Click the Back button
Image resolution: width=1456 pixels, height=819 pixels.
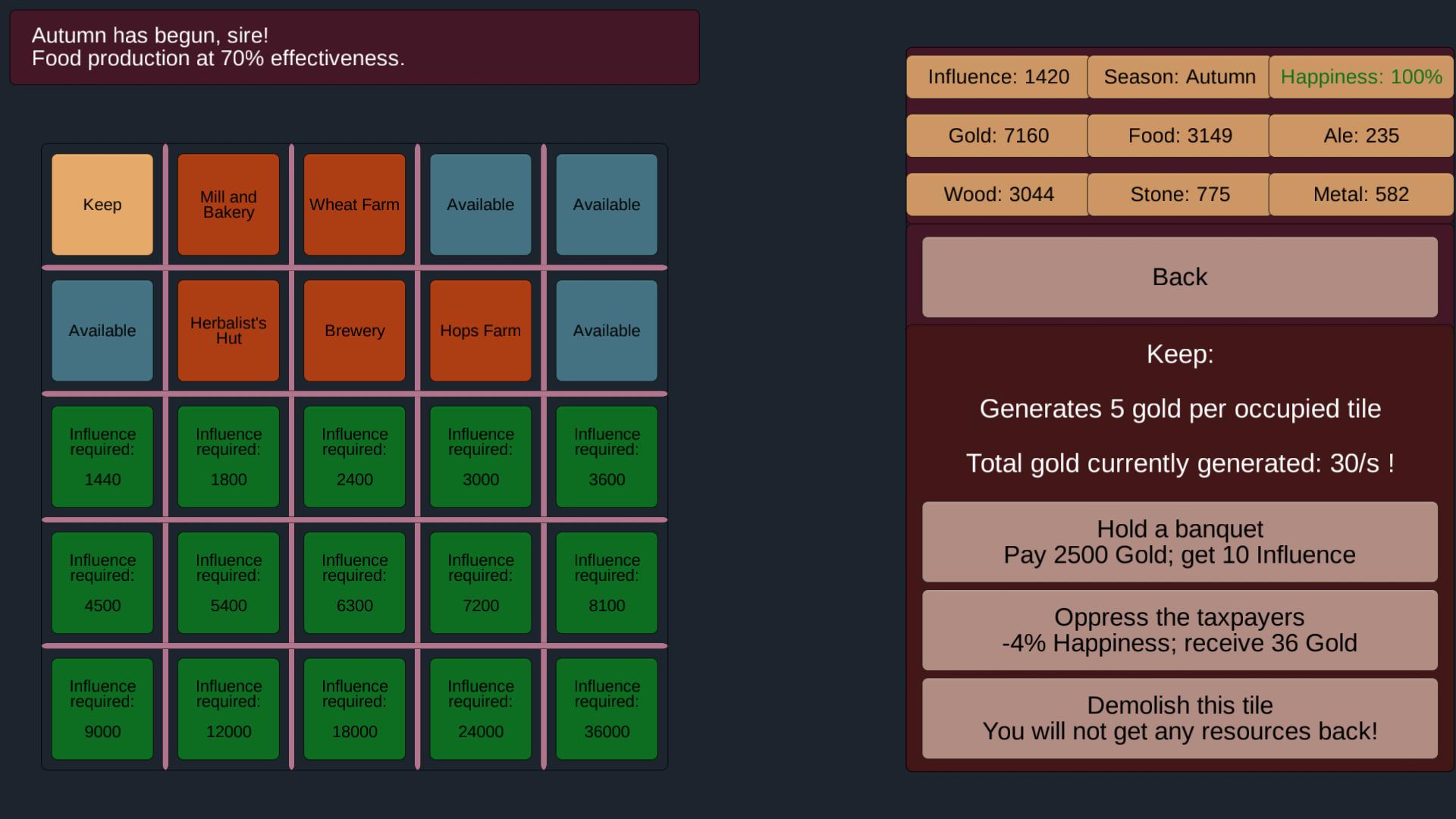tap(1179, 277)
